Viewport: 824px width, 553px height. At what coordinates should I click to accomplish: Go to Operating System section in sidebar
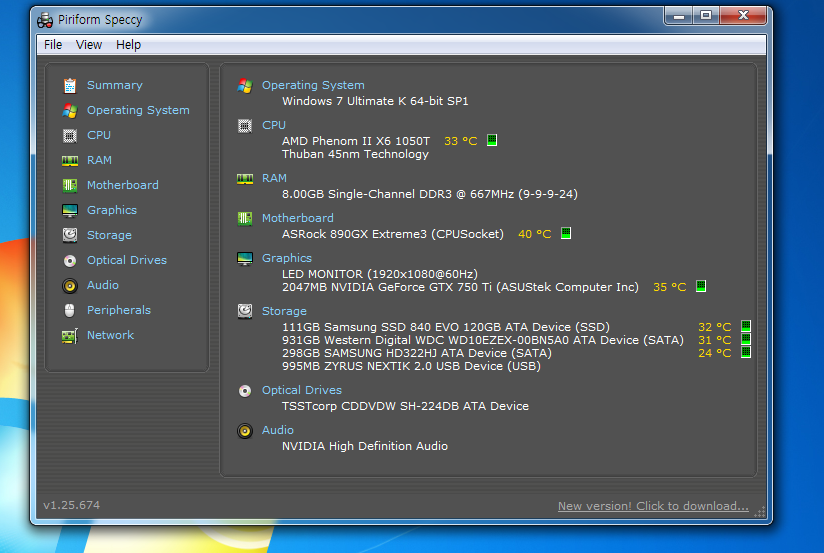[138, 110]
